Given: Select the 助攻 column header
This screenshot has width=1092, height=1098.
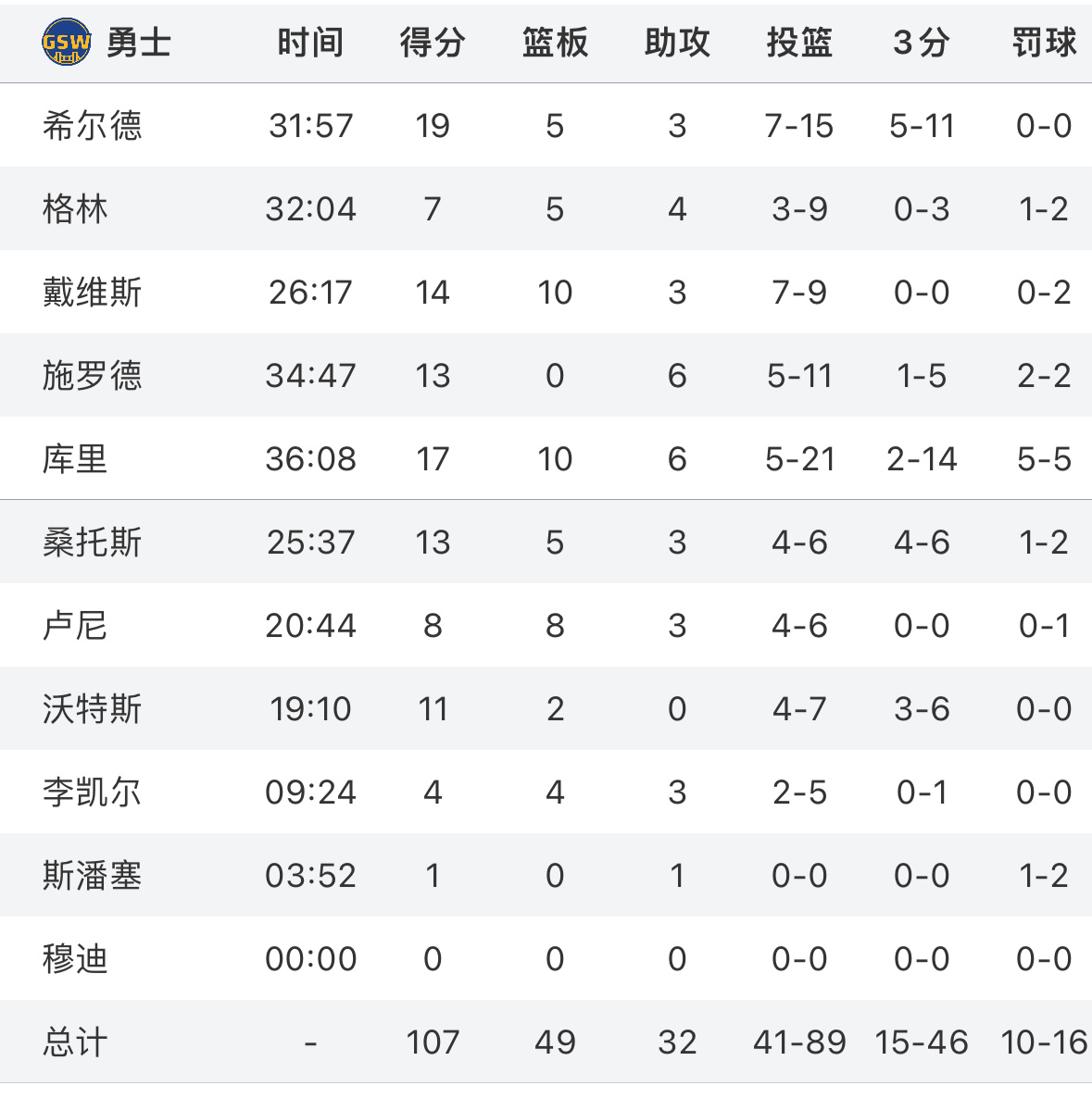Looking at the screenshot, I should coord(677,43).
